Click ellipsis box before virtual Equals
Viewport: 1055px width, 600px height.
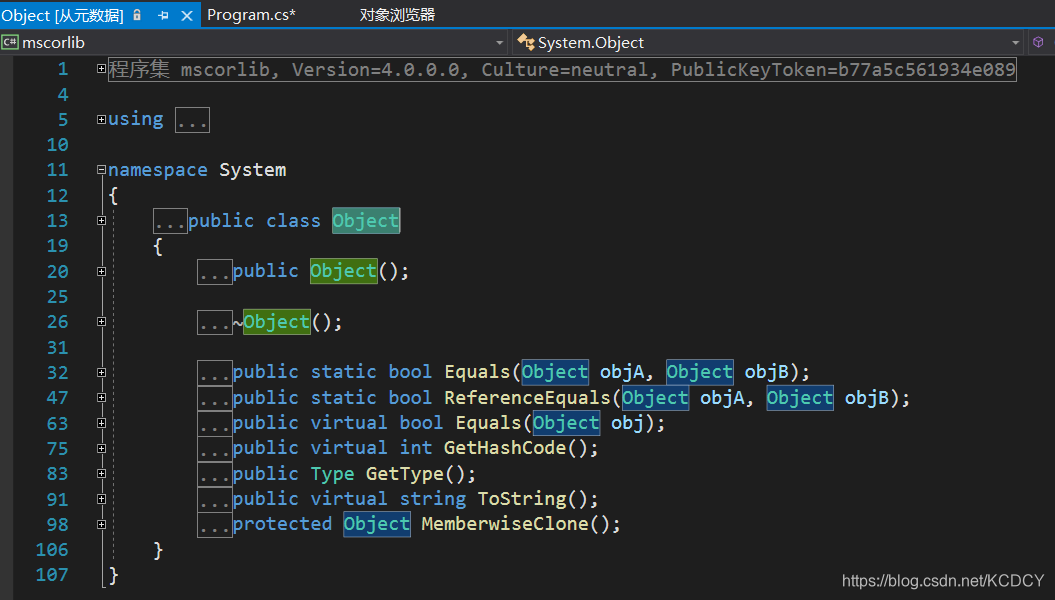(x=215, y=423)
